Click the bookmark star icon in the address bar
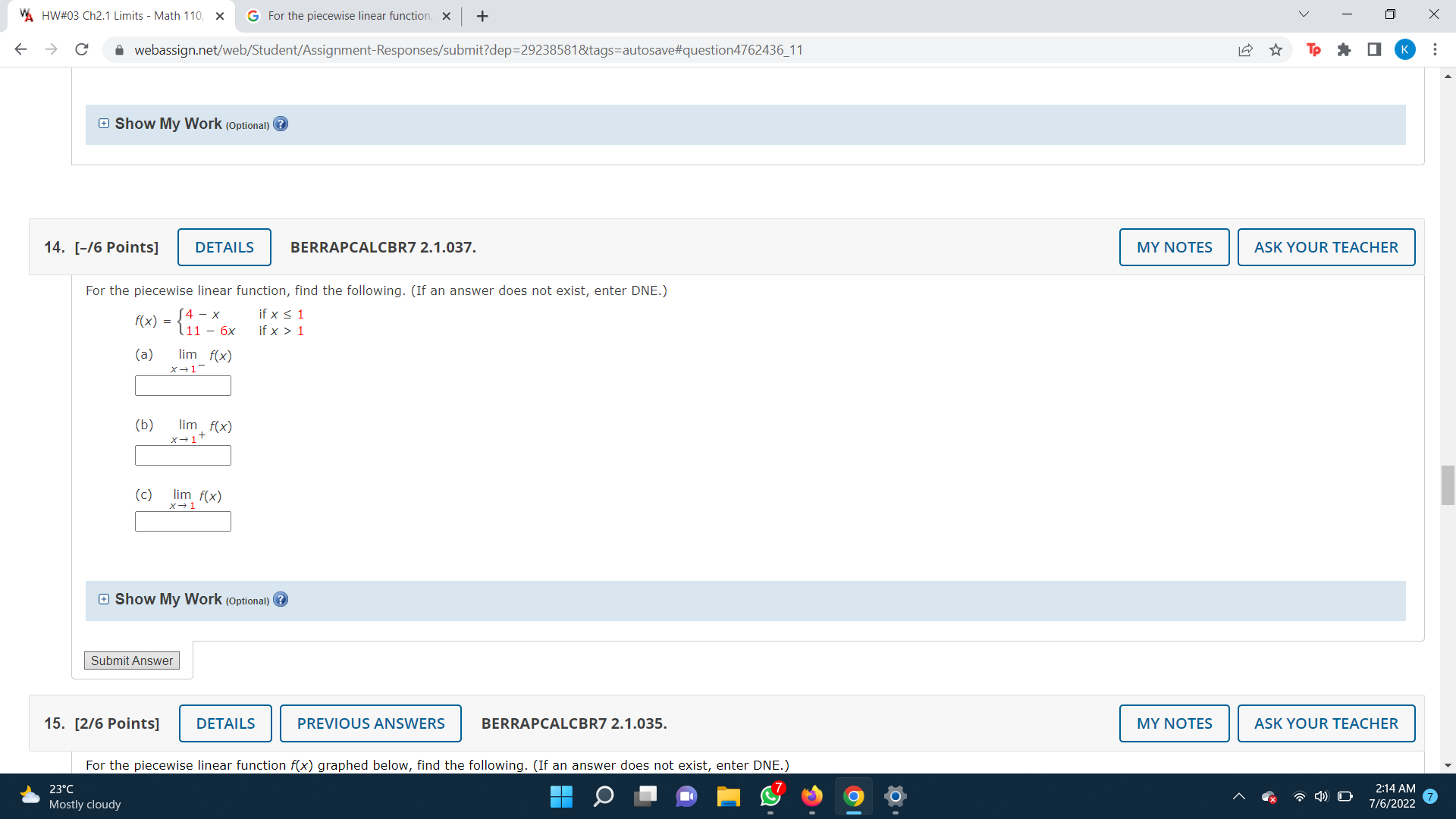Screen dimensions: 1456x819 point(1276,50)
